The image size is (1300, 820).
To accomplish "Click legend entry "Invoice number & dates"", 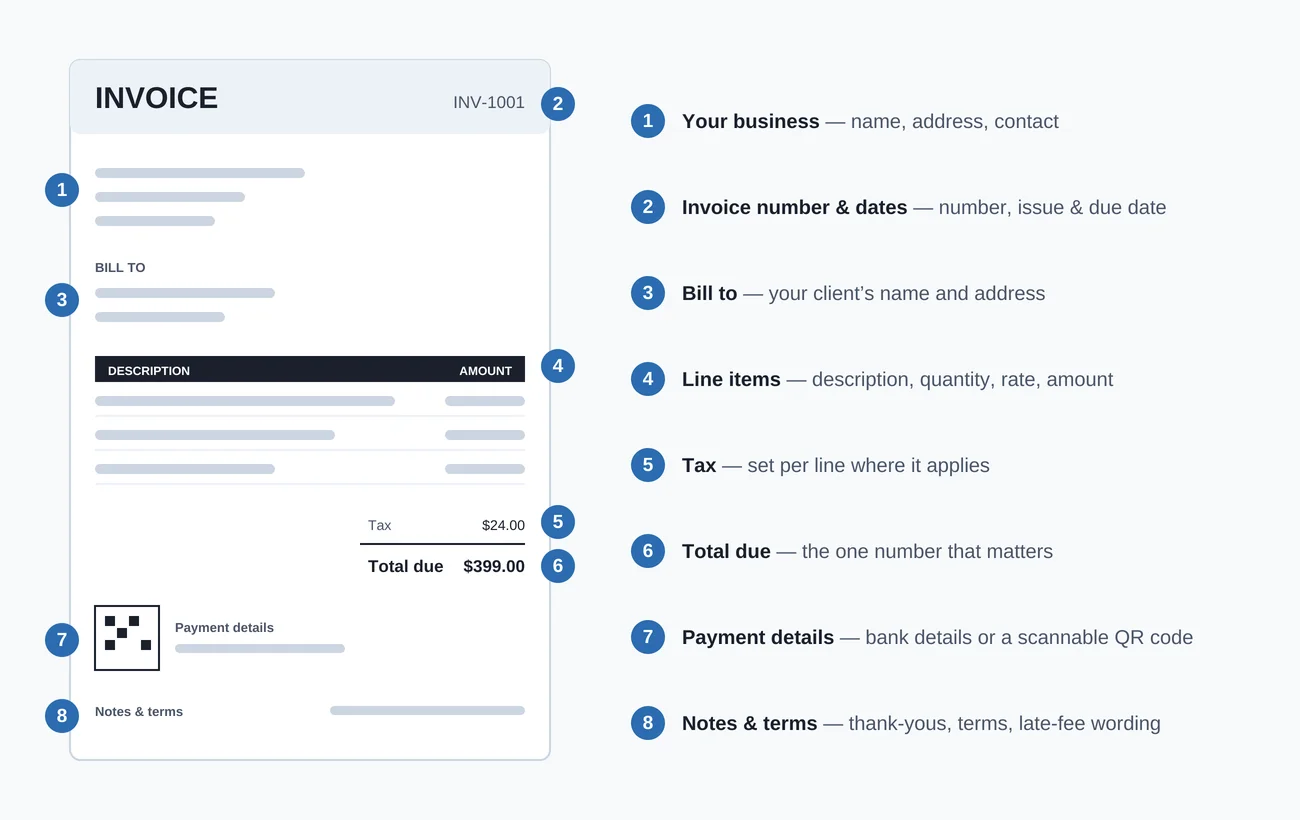I will 924,208.
